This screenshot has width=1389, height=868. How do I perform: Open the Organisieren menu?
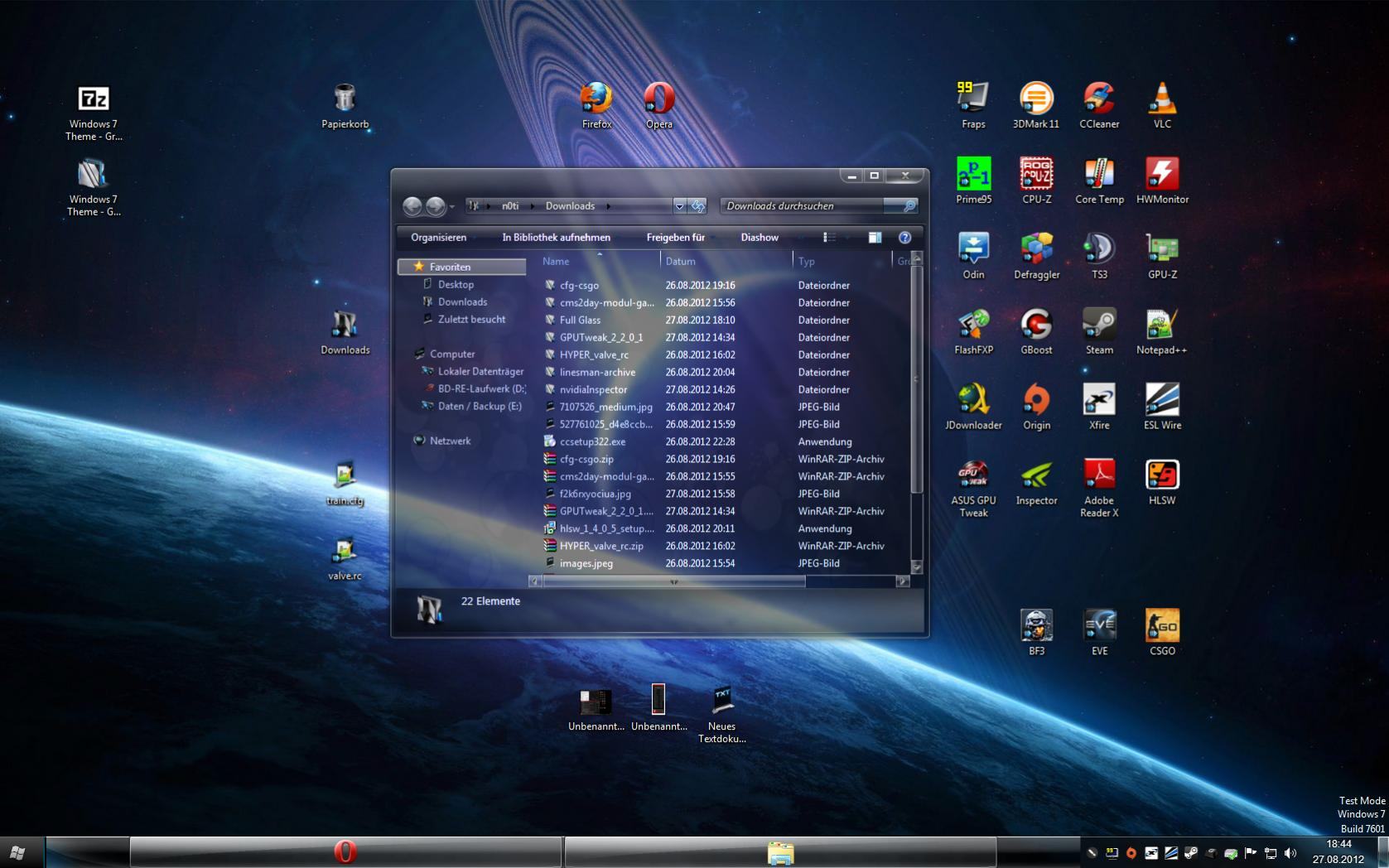(439, 238)
